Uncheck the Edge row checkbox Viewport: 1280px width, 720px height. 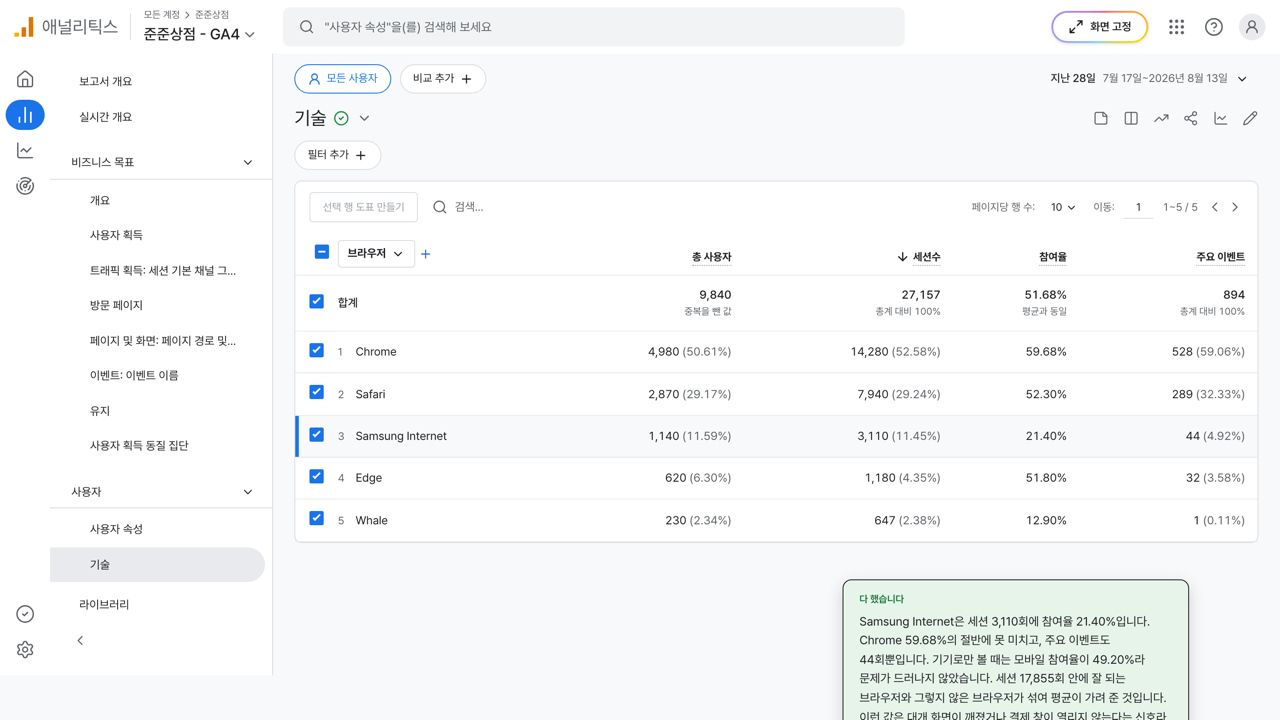coord(317,476)
